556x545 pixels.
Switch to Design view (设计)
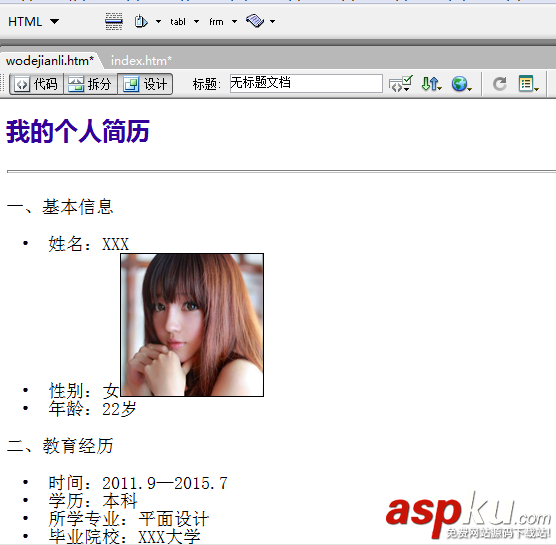[x=145, y=84]
